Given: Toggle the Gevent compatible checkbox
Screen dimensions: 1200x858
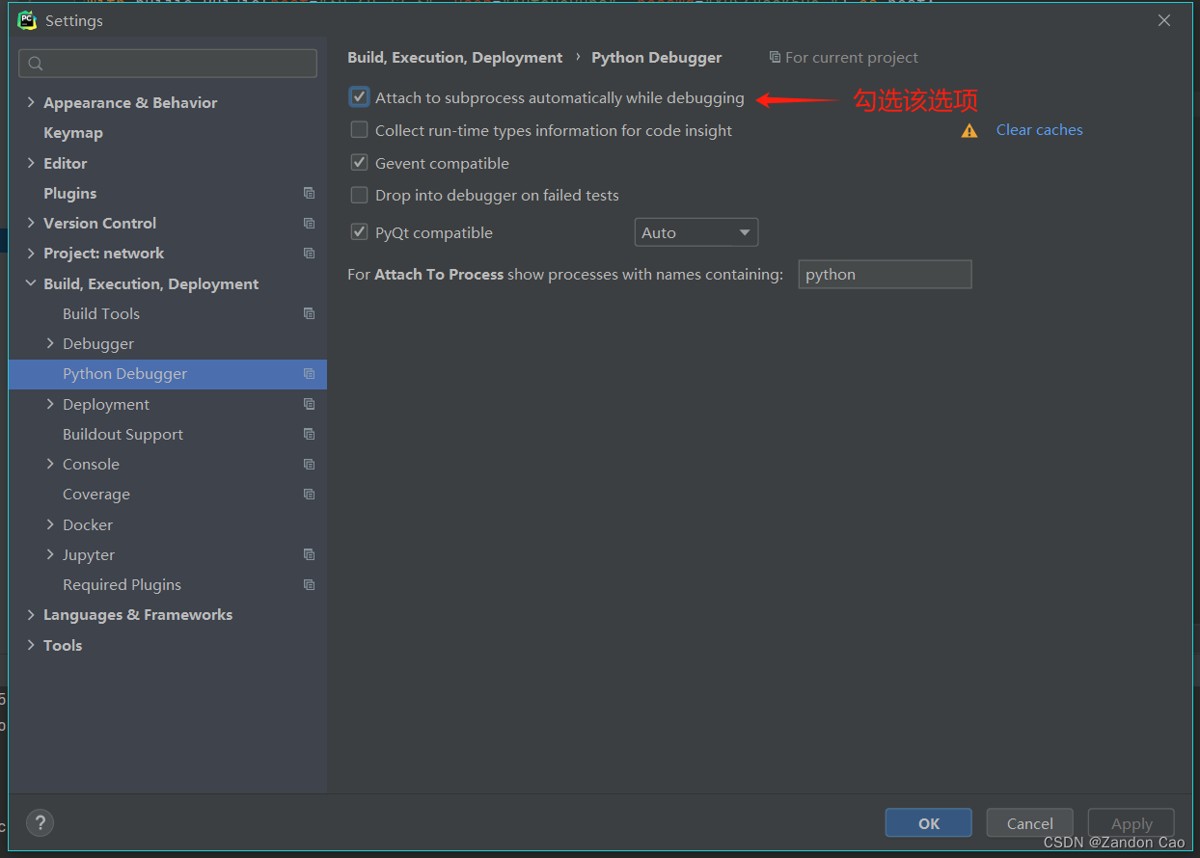Looking at the screenshot, I should [359, 163].
